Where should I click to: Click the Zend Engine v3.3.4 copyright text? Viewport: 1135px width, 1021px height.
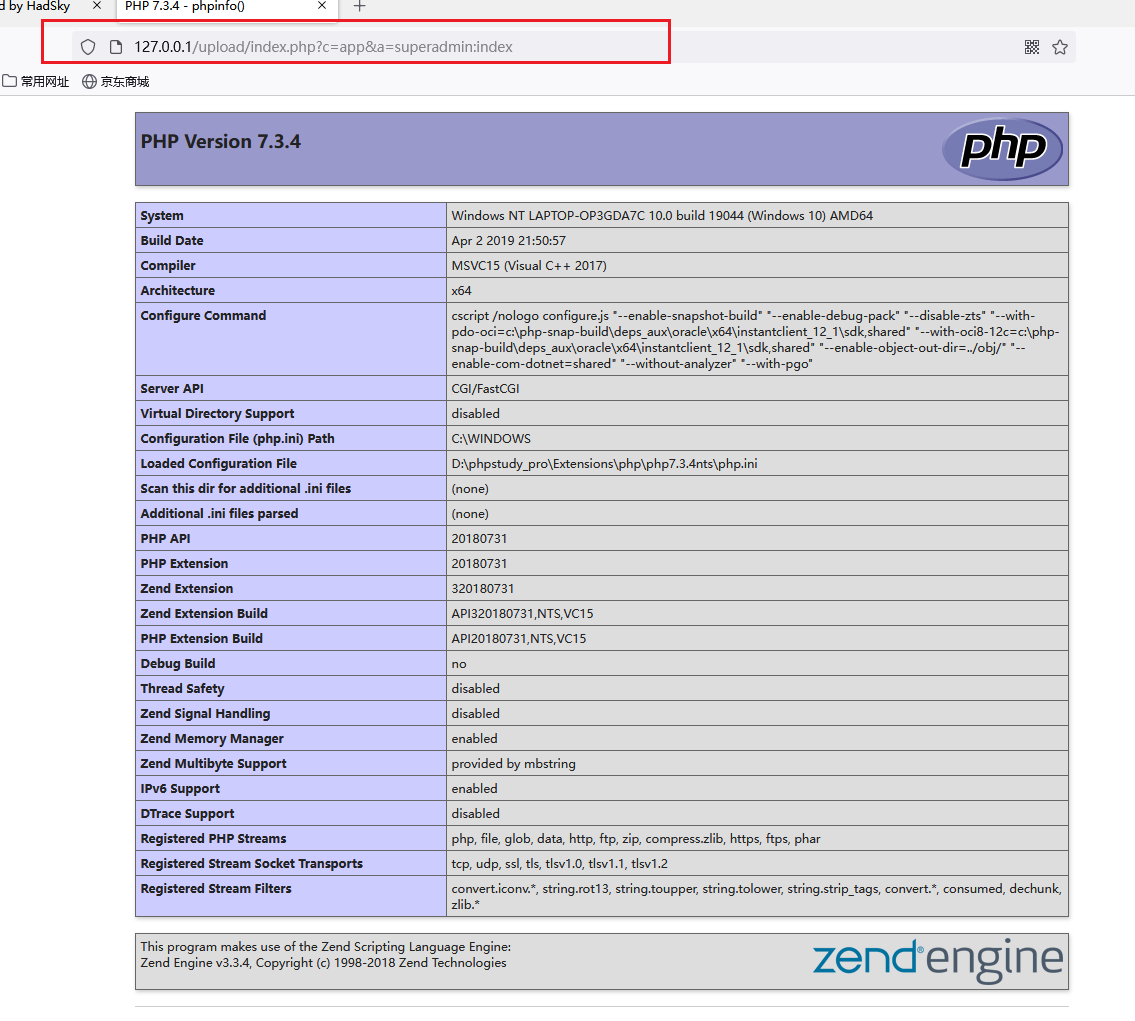tap(324, 962)
